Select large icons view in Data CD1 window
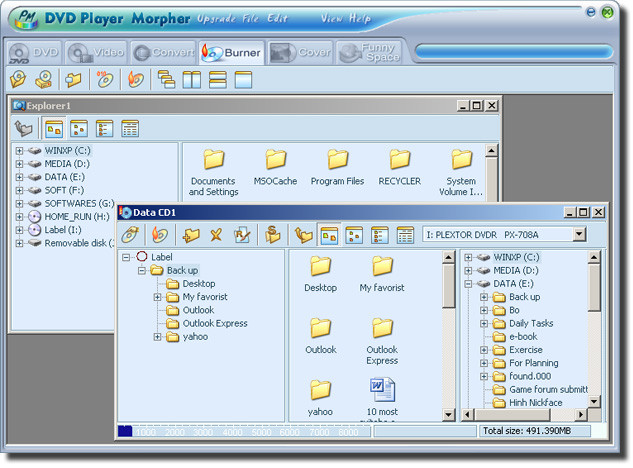The height and width of the screenshot is (468, 633). [329, 235]
